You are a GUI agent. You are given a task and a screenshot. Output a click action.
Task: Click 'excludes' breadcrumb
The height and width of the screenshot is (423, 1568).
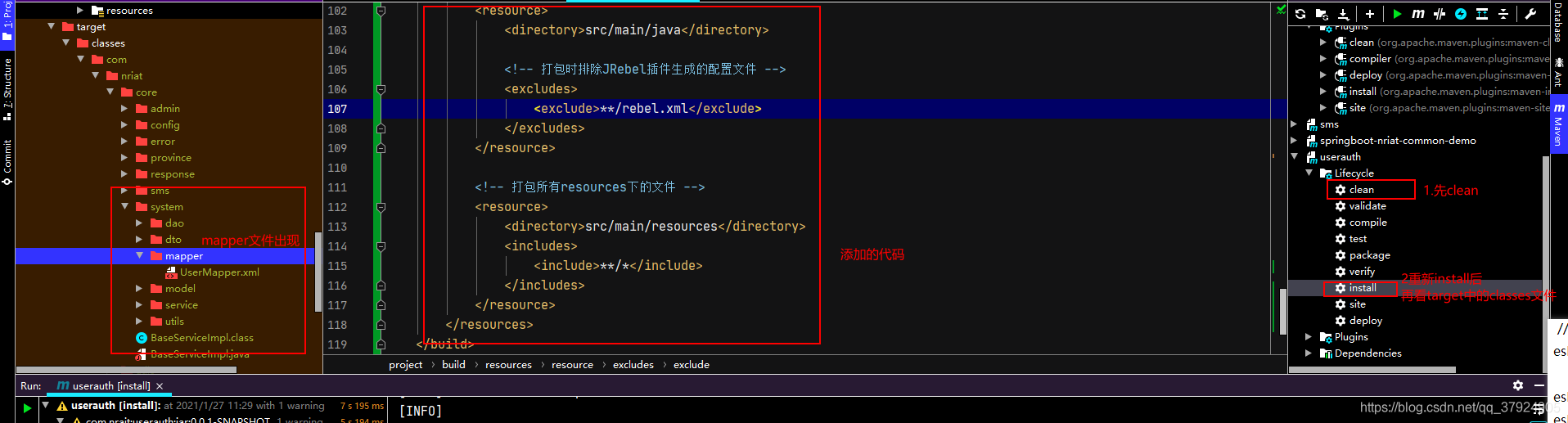point(633,365)
